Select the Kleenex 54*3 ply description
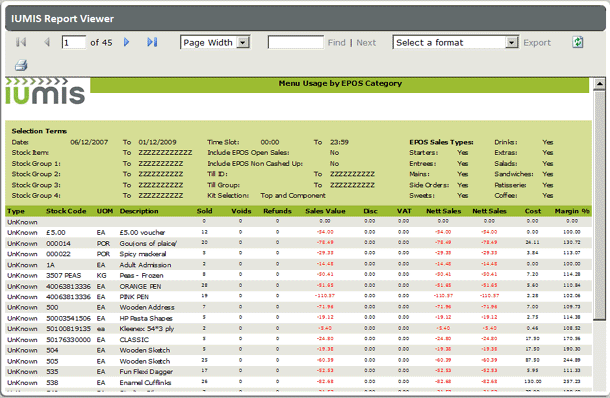Image resolution: width=610 pixels, height=398 pixels. pyautogui.click(x=147, y=329)
